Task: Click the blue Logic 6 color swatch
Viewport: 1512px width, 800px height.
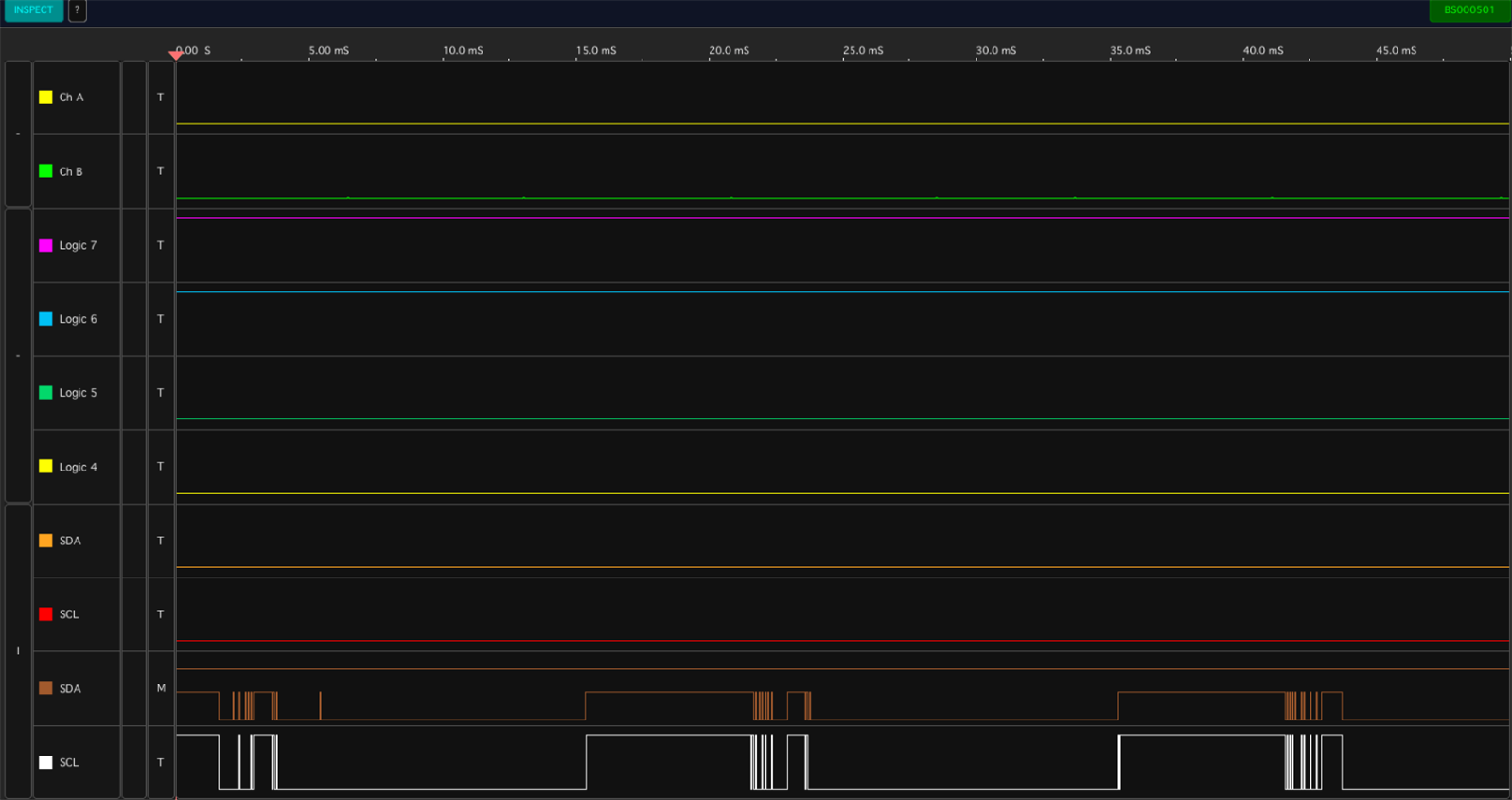Action: pyautogui.click(x=45, y=319)
